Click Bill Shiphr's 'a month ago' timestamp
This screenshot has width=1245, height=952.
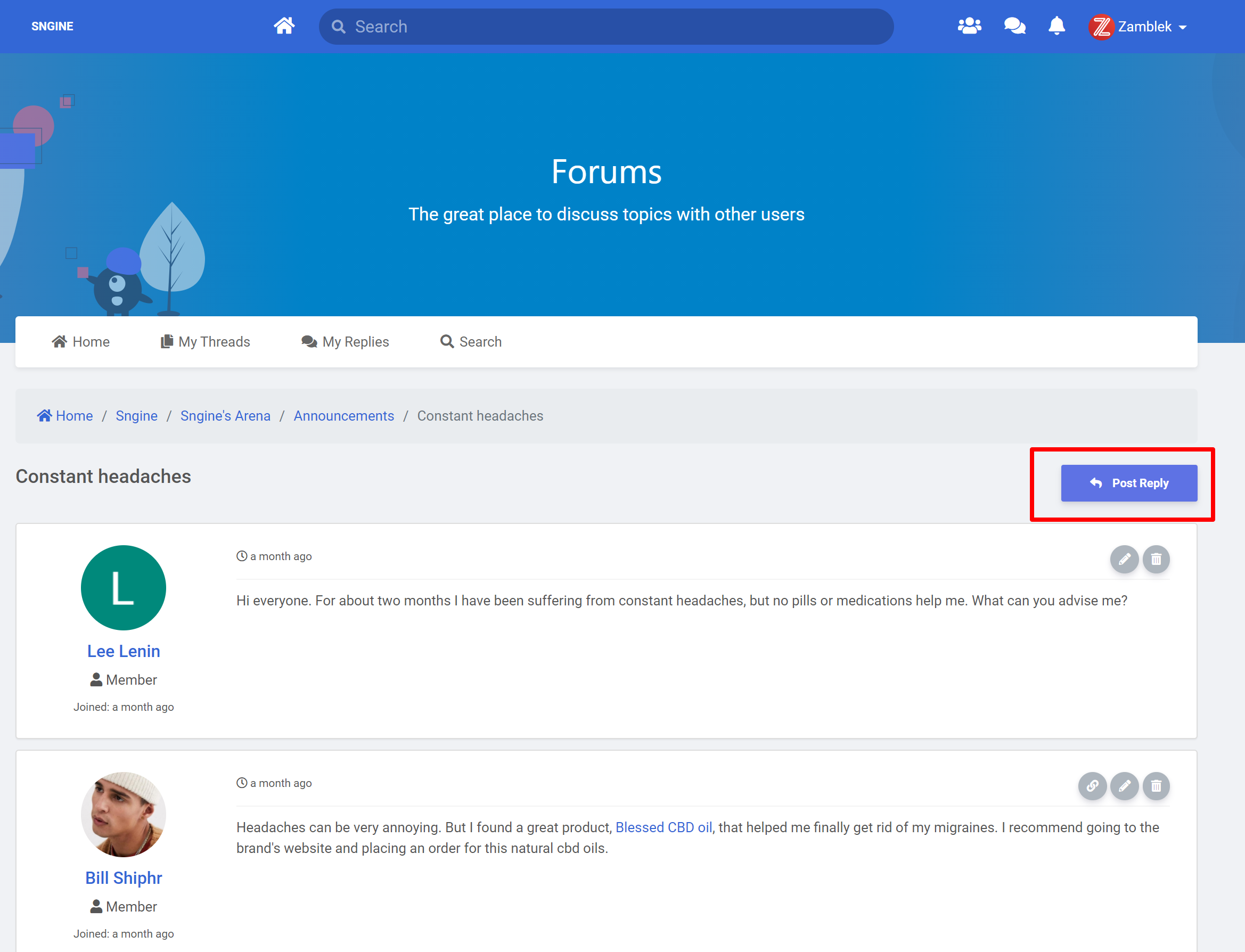click(x=274, y=783)
